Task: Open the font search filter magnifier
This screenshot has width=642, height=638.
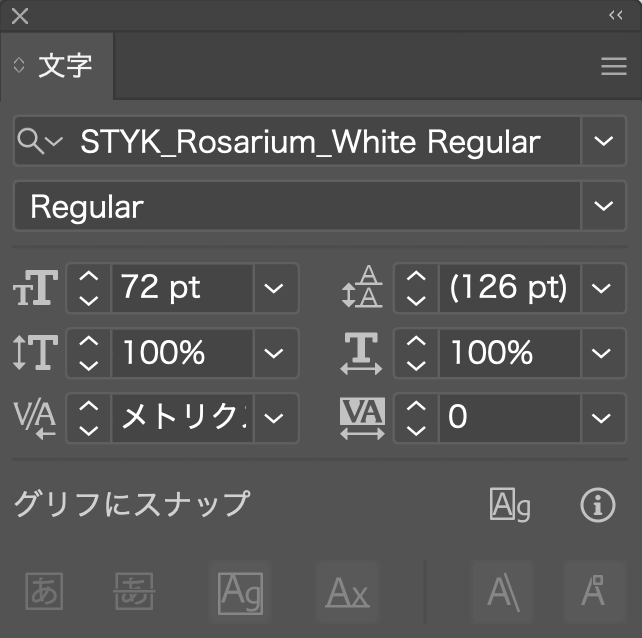Action: [40, 141]
